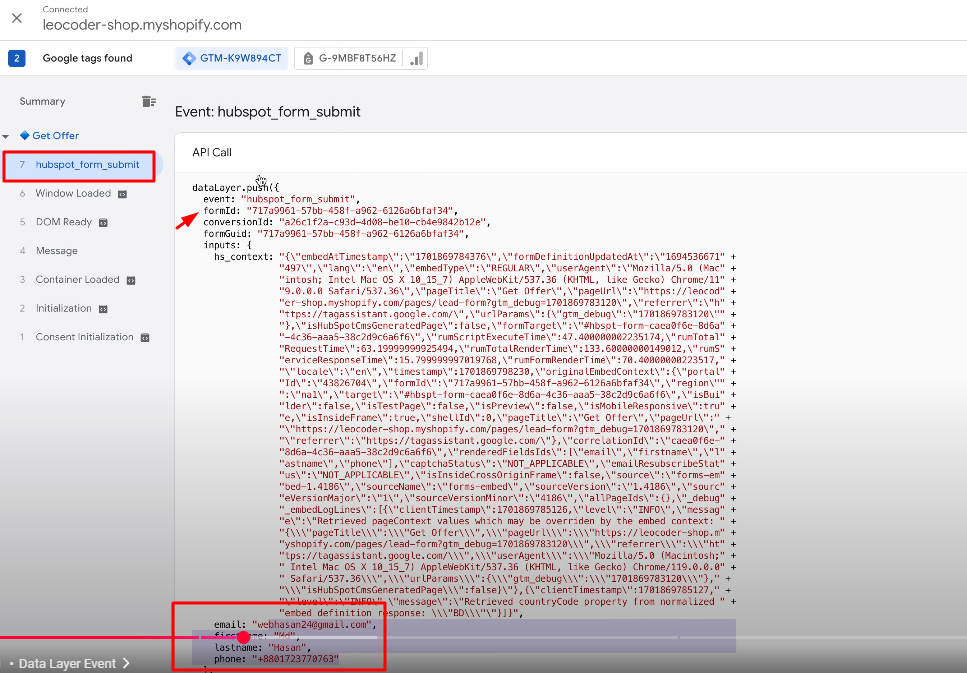This screenshot has width=967, height=673.
Task: Select the GTM-K9W894CT container tag
Action: (x=231, y=59)
